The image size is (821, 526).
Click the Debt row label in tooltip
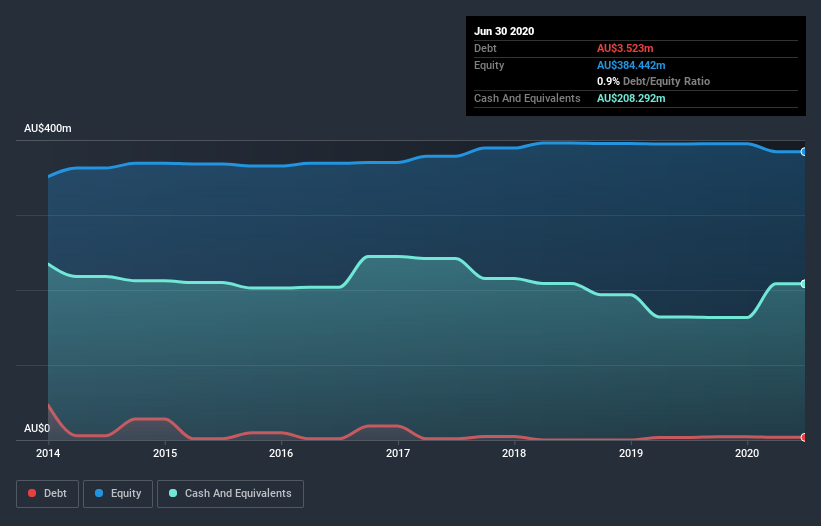pos(485,48)
